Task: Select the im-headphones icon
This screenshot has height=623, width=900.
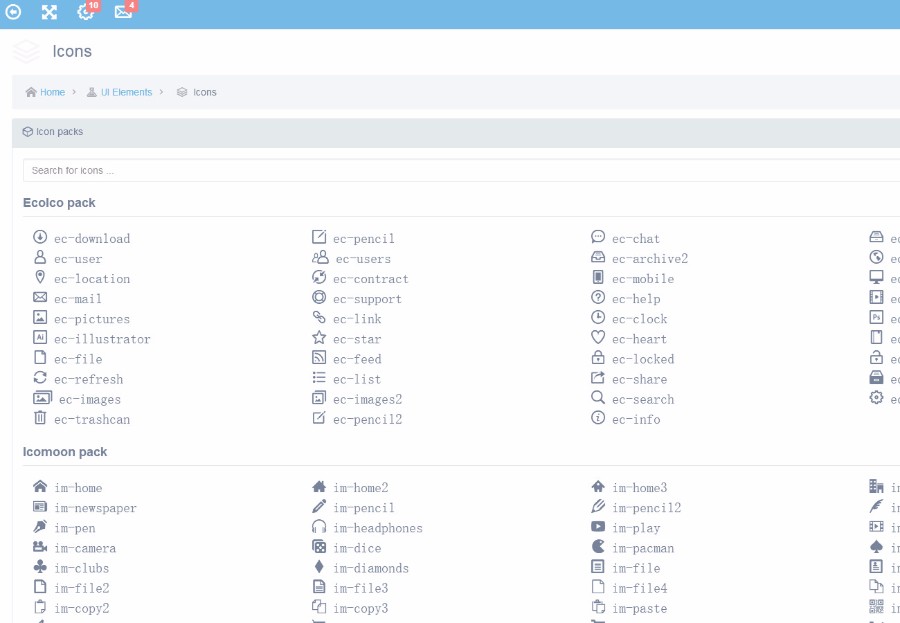Action: (319, 527)
